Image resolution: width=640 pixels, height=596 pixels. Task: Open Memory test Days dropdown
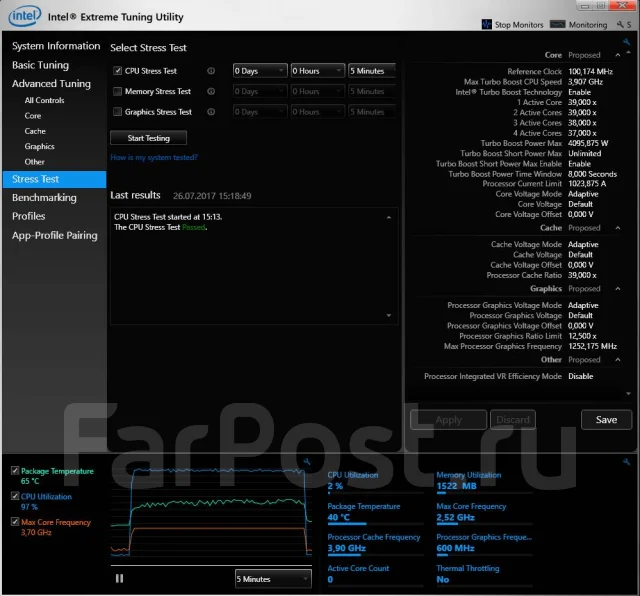click(x=260, y=91)
